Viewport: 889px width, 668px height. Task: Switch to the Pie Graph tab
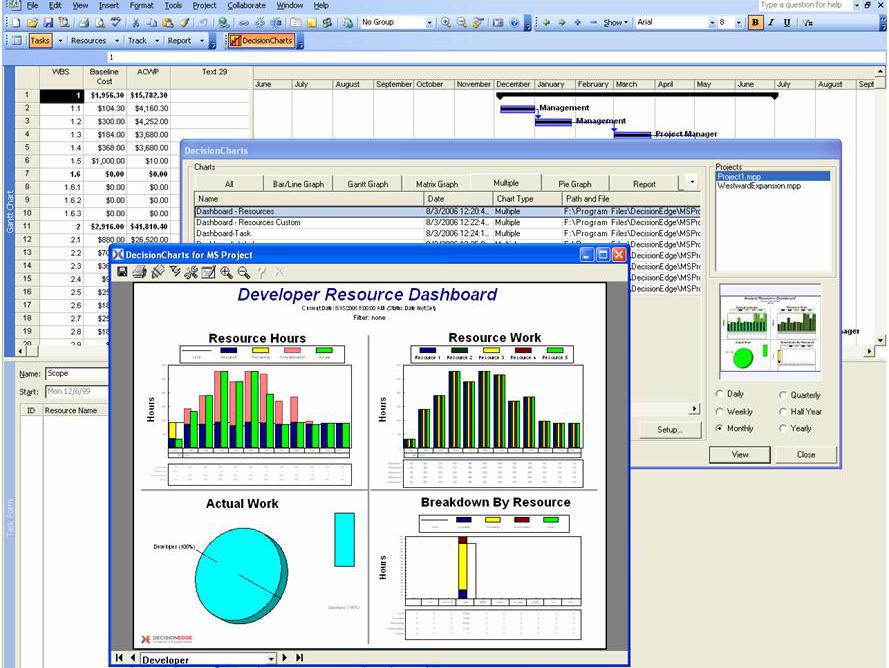tap(575, 184)
